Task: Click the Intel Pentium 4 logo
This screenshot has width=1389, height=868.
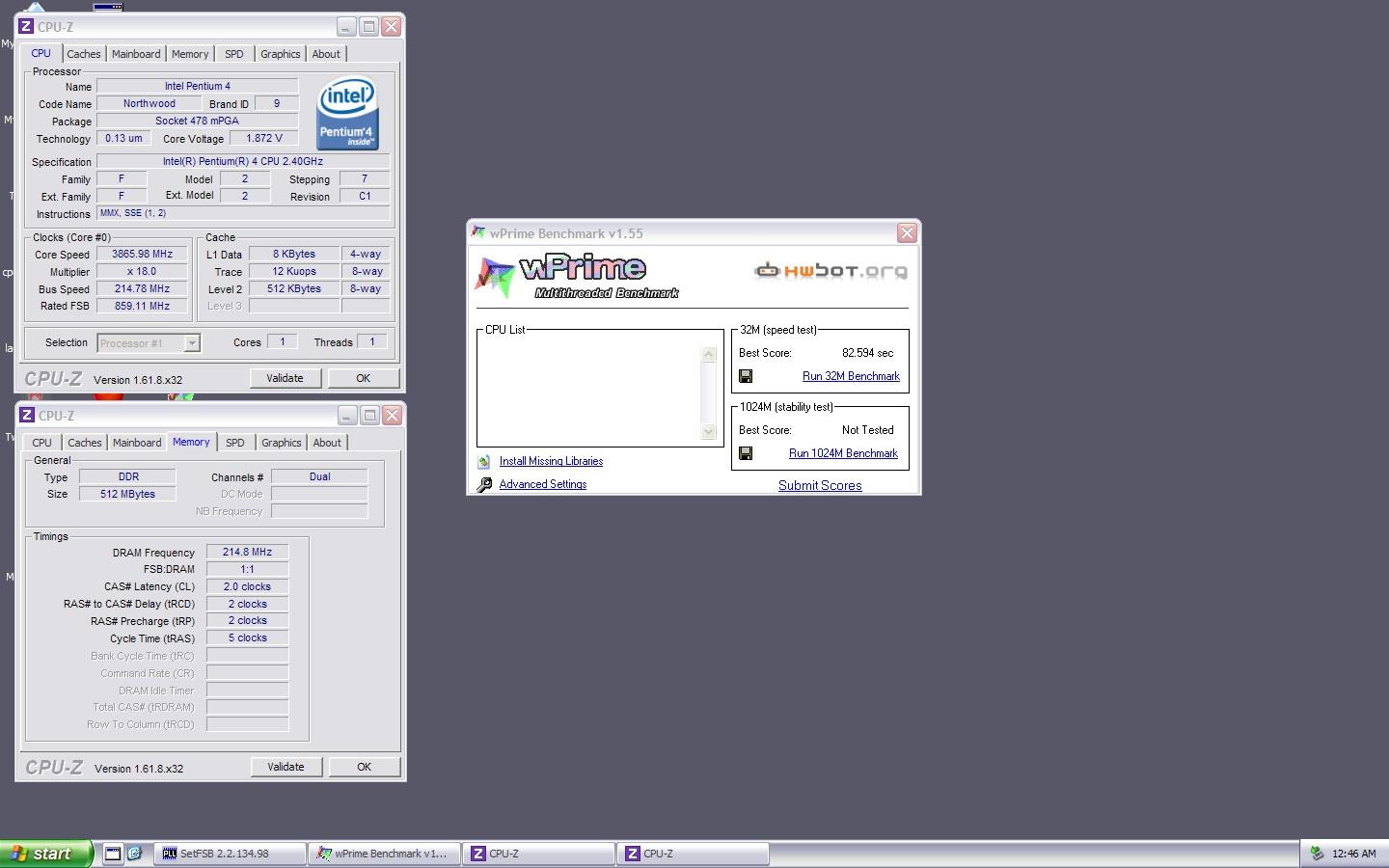Action: pos(347,113)
